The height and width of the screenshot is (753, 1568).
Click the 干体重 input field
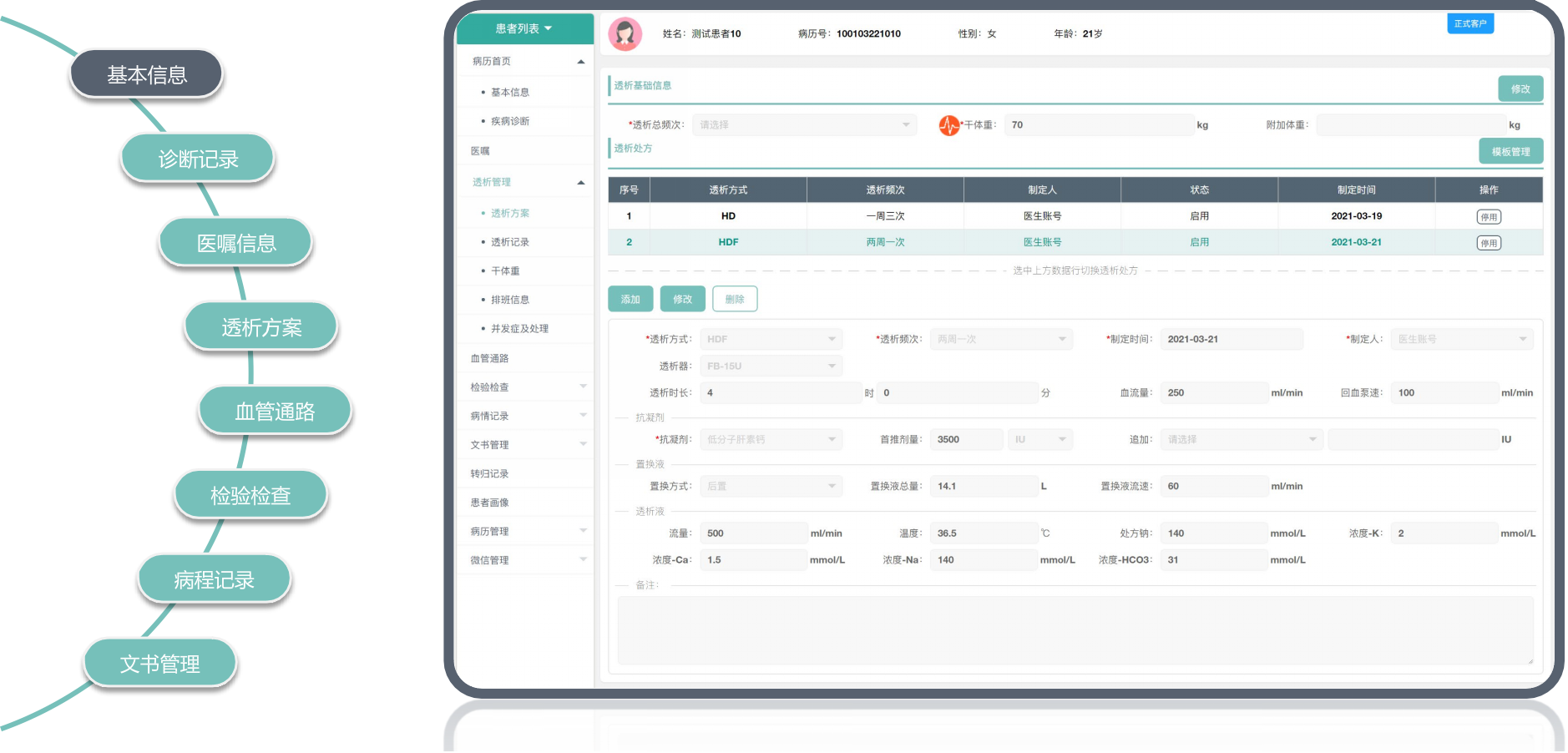click(1098, 125)
